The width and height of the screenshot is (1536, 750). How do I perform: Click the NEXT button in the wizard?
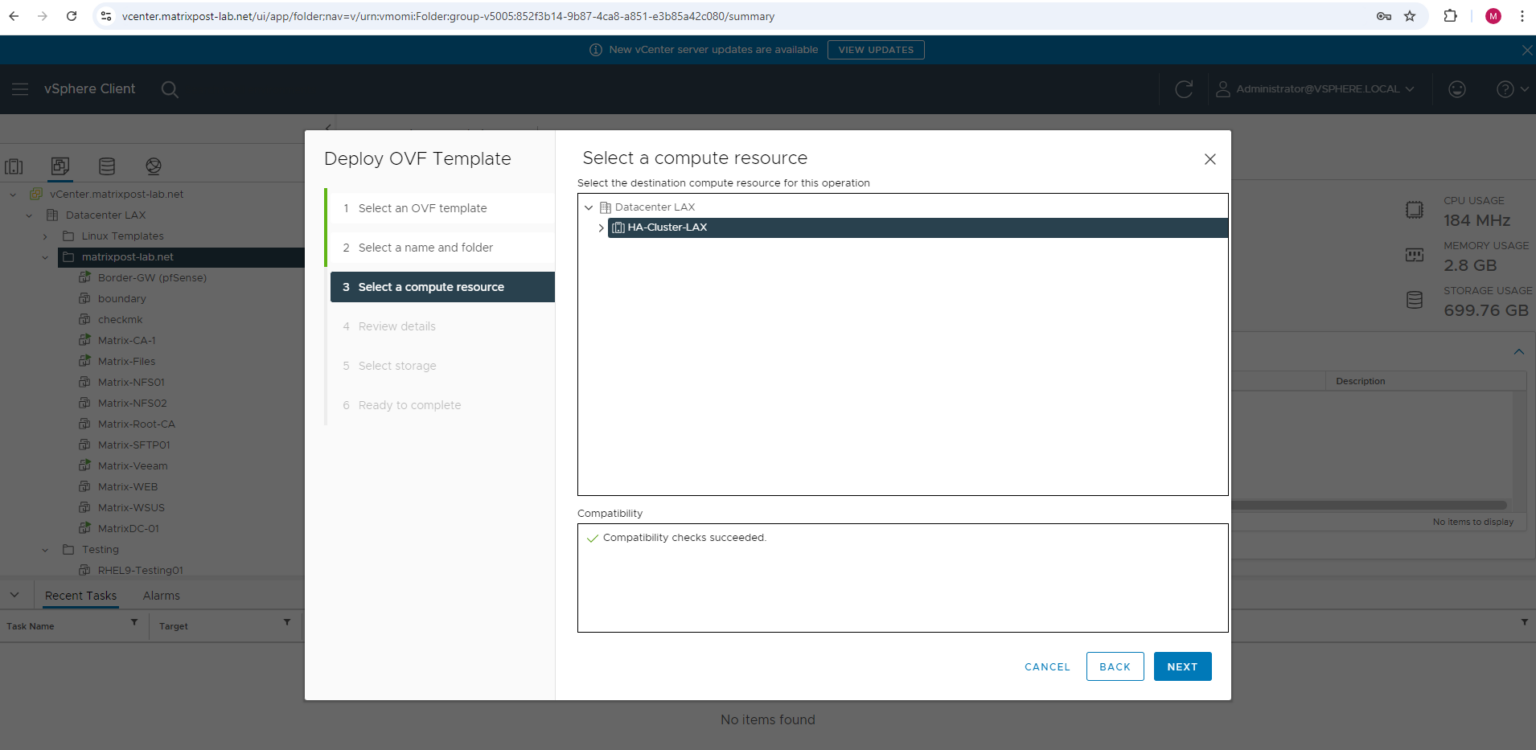point(1182,666)
